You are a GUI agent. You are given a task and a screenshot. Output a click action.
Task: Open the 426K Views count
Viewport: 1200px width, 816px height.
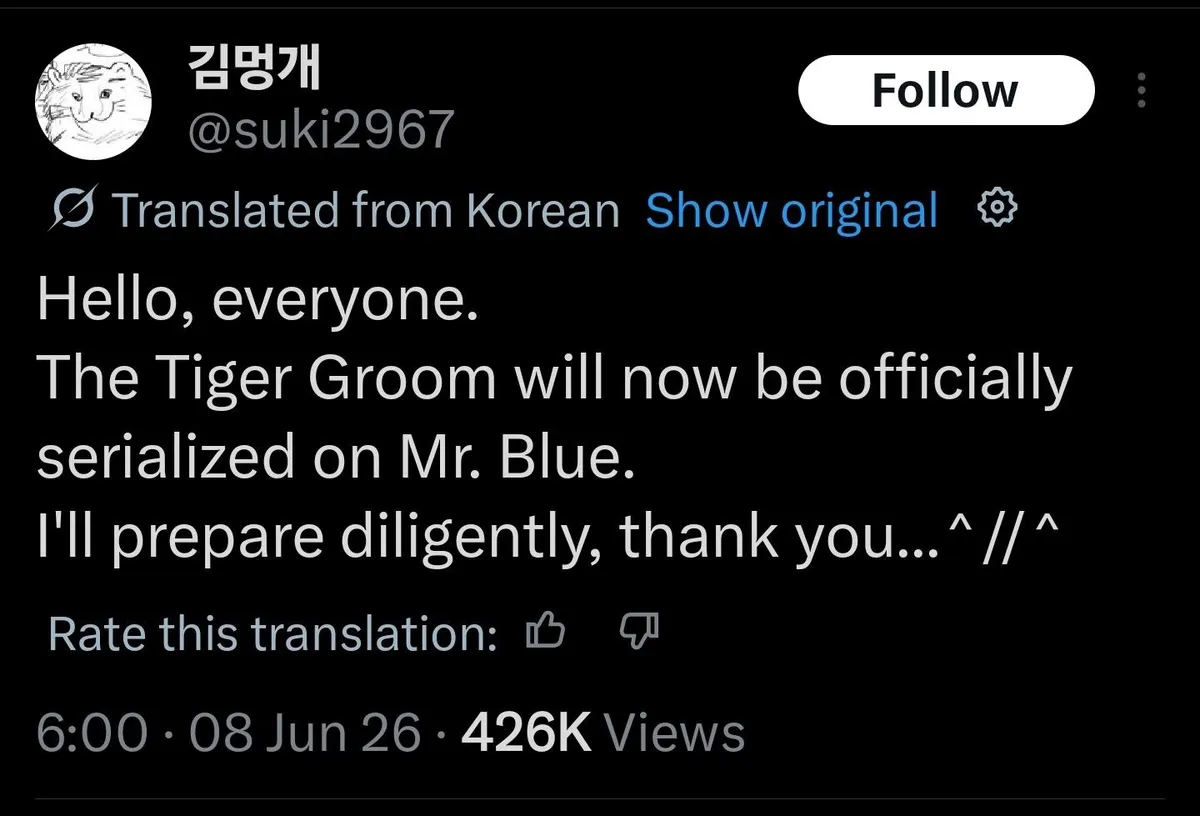click(x=603, y=733)
